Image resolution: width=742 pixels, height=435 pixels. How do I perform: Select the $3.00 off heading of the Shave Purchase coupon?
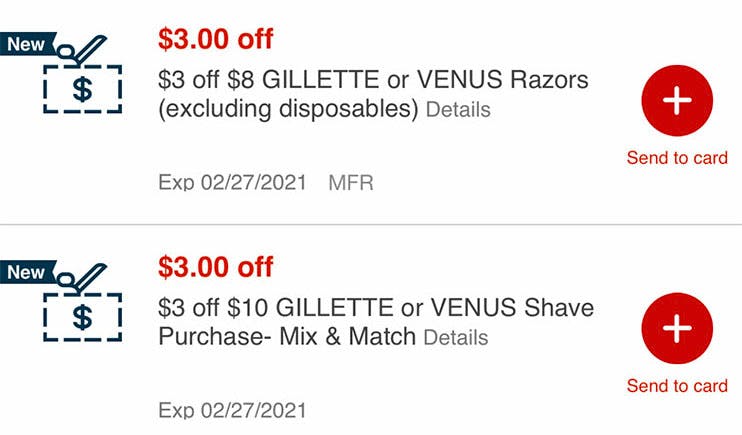216,267
